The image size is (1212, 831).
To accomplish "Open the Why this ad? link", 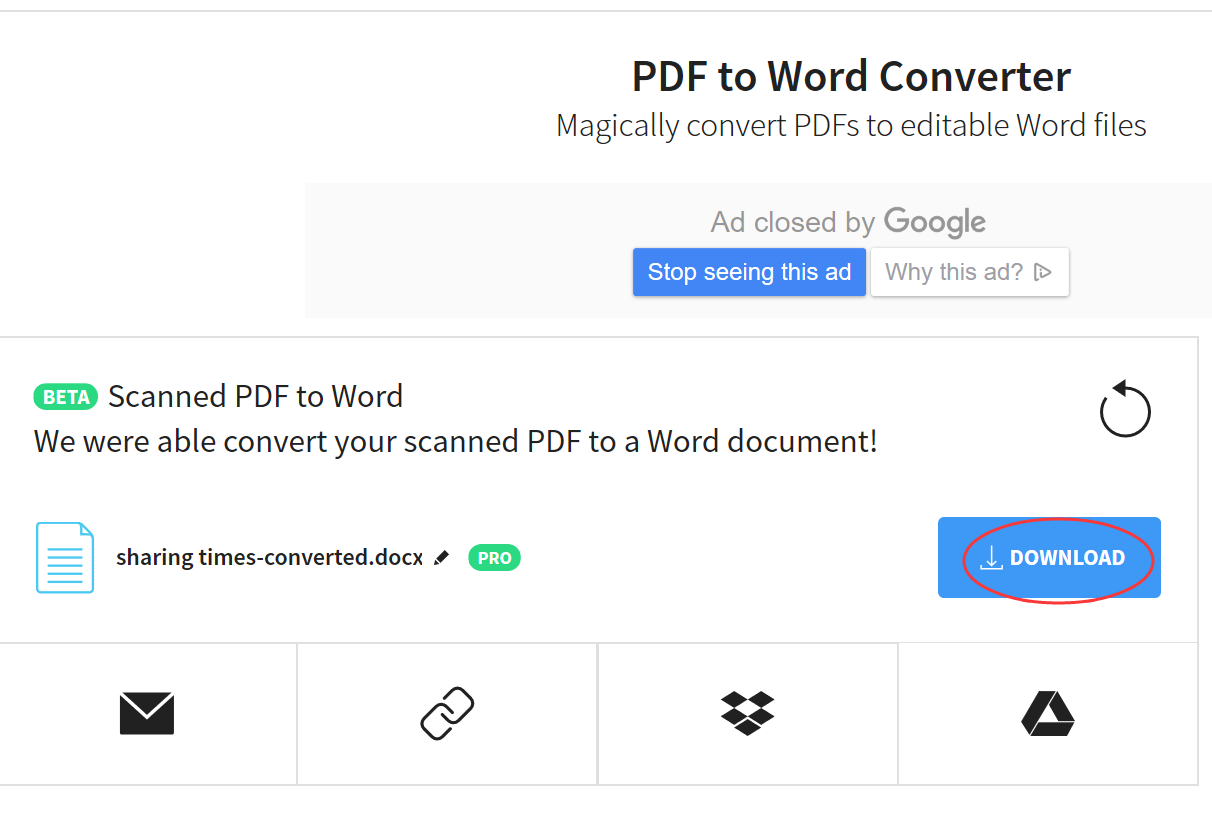I will (x=970, y=272).
